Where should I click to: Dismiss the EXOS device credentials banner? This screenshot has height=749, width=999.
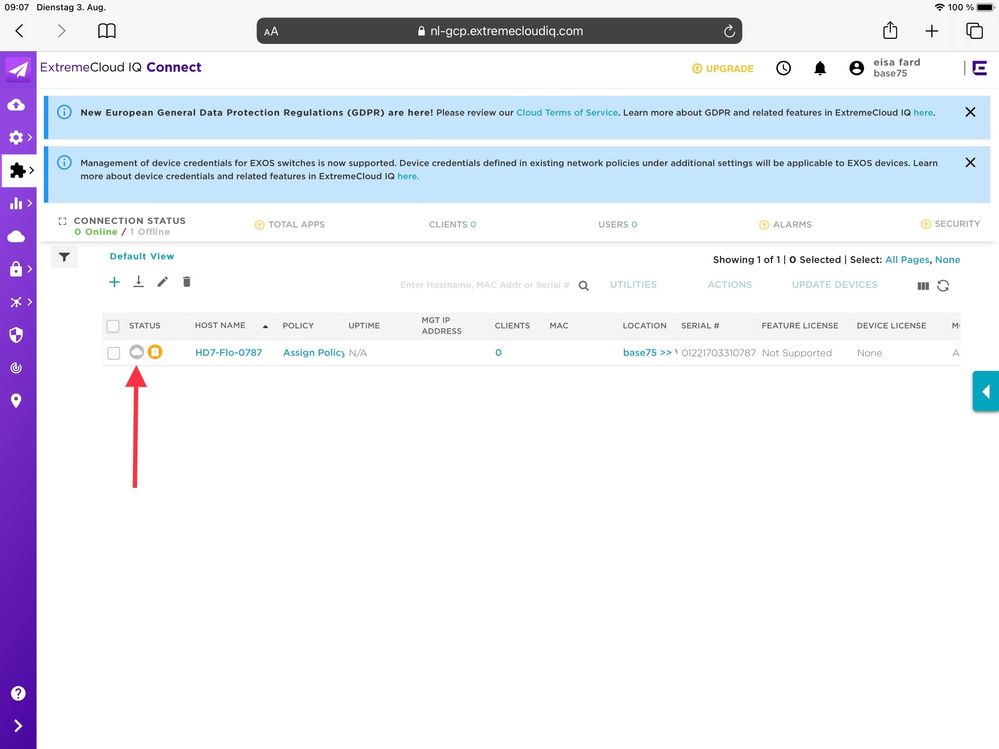pos(970,162)
